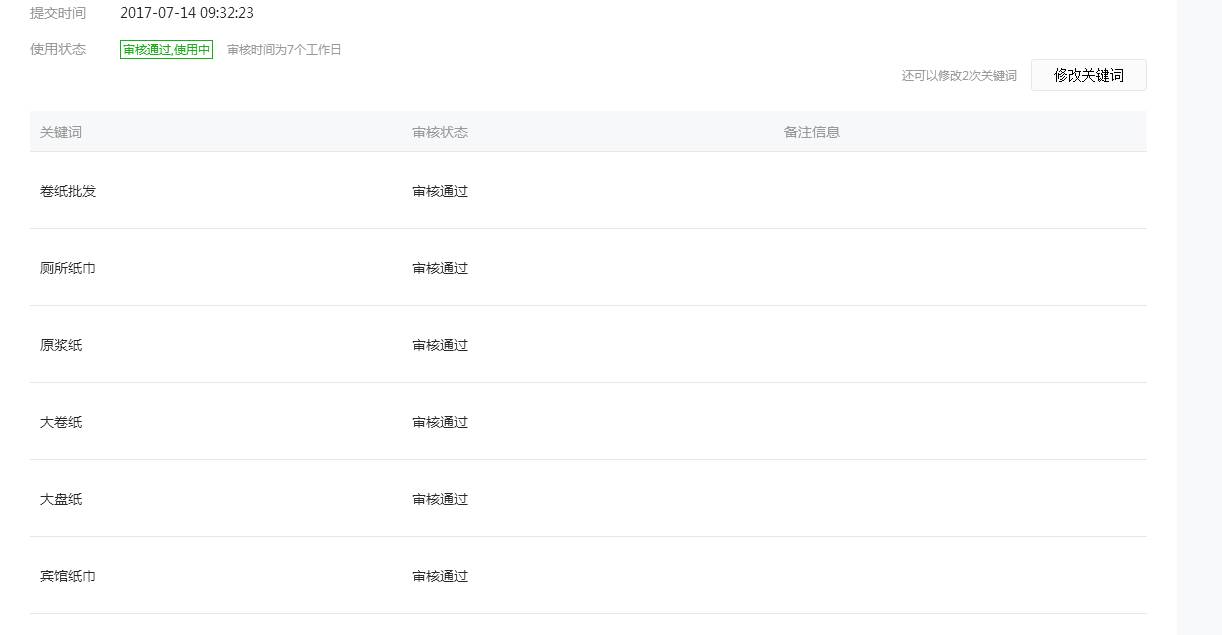Select the 原浆纸 keyword row

coord(61,345)
